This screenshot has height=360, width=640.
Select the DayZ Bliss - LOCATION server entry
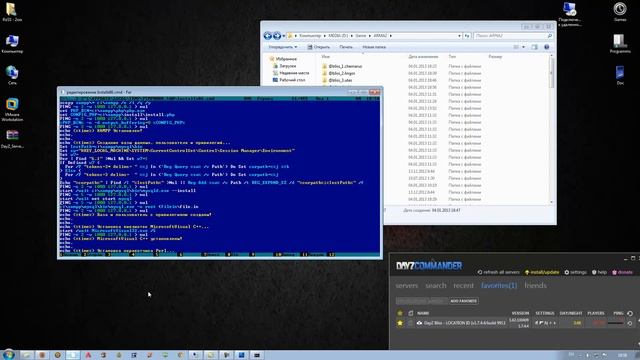click(x=464, y=323)
